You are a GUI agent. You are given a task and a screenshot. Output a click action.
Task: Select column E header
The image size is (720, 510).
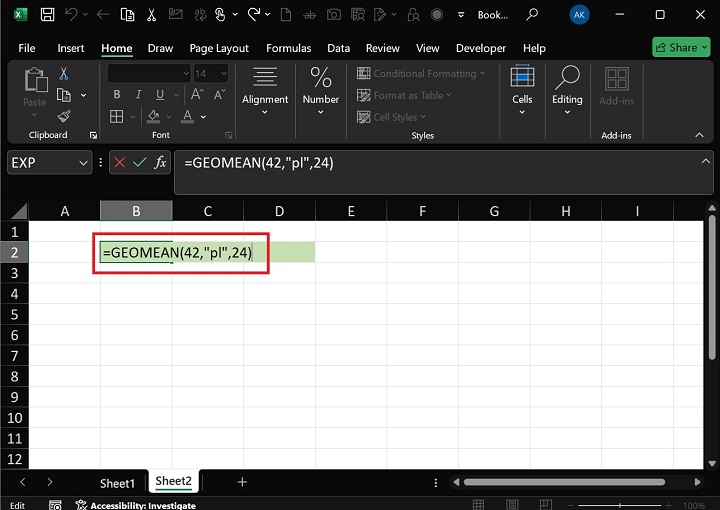351,211
